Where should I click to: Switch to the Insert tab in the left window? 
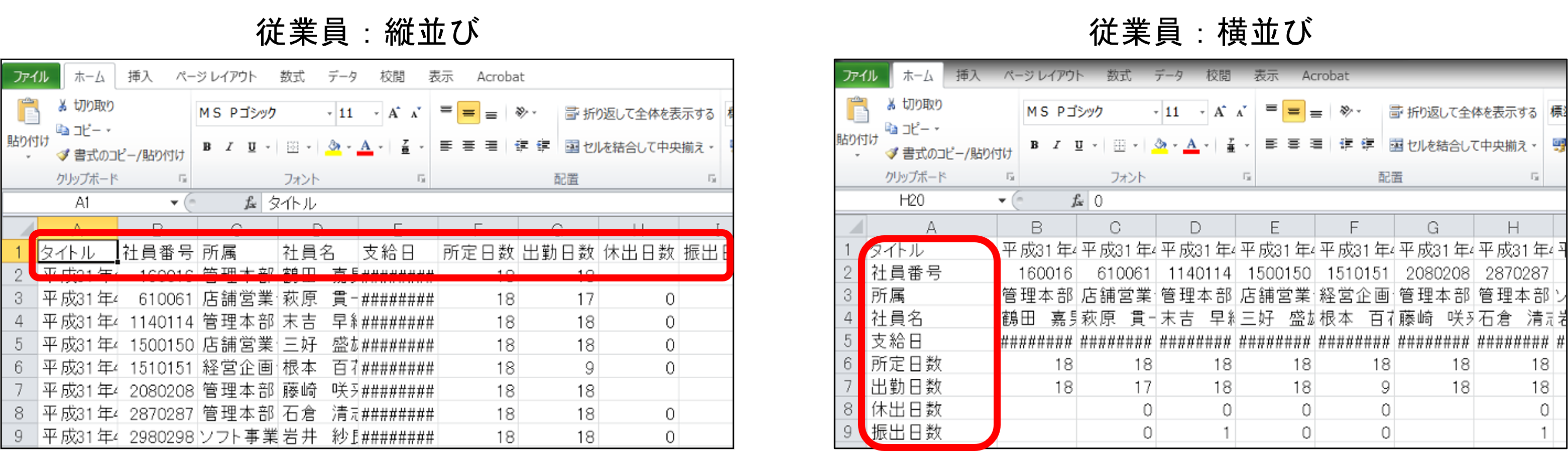coord(140,77)
